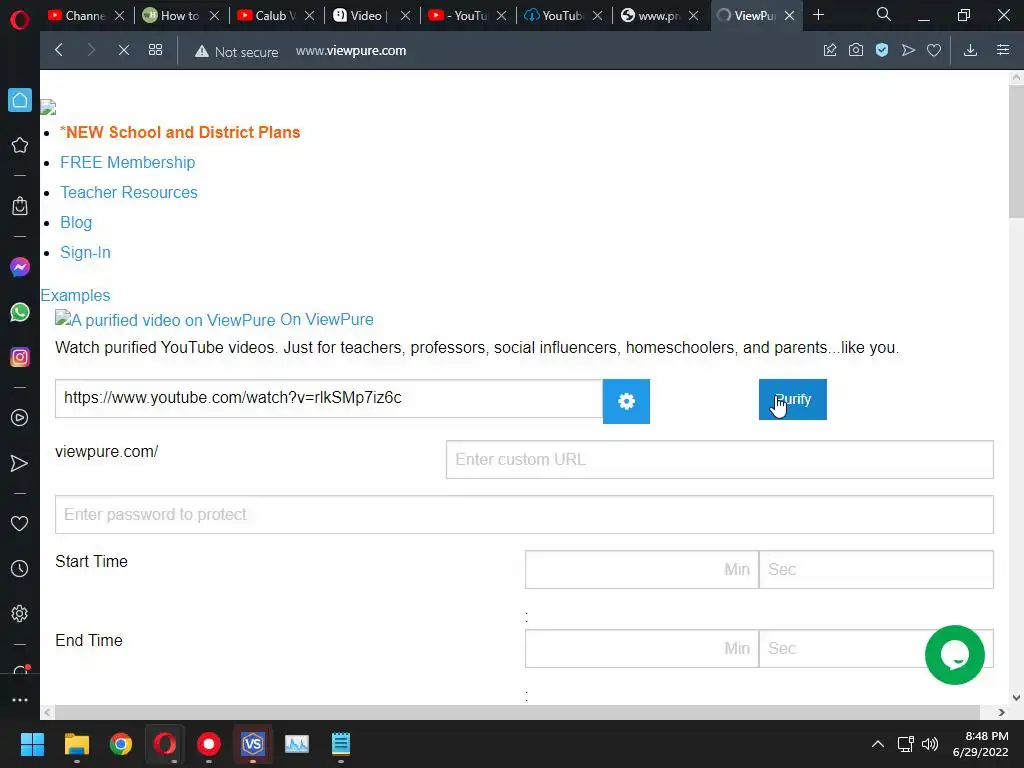Click the Purify button
This screenshot has width=1024, height=768.
tap(793, 400)
